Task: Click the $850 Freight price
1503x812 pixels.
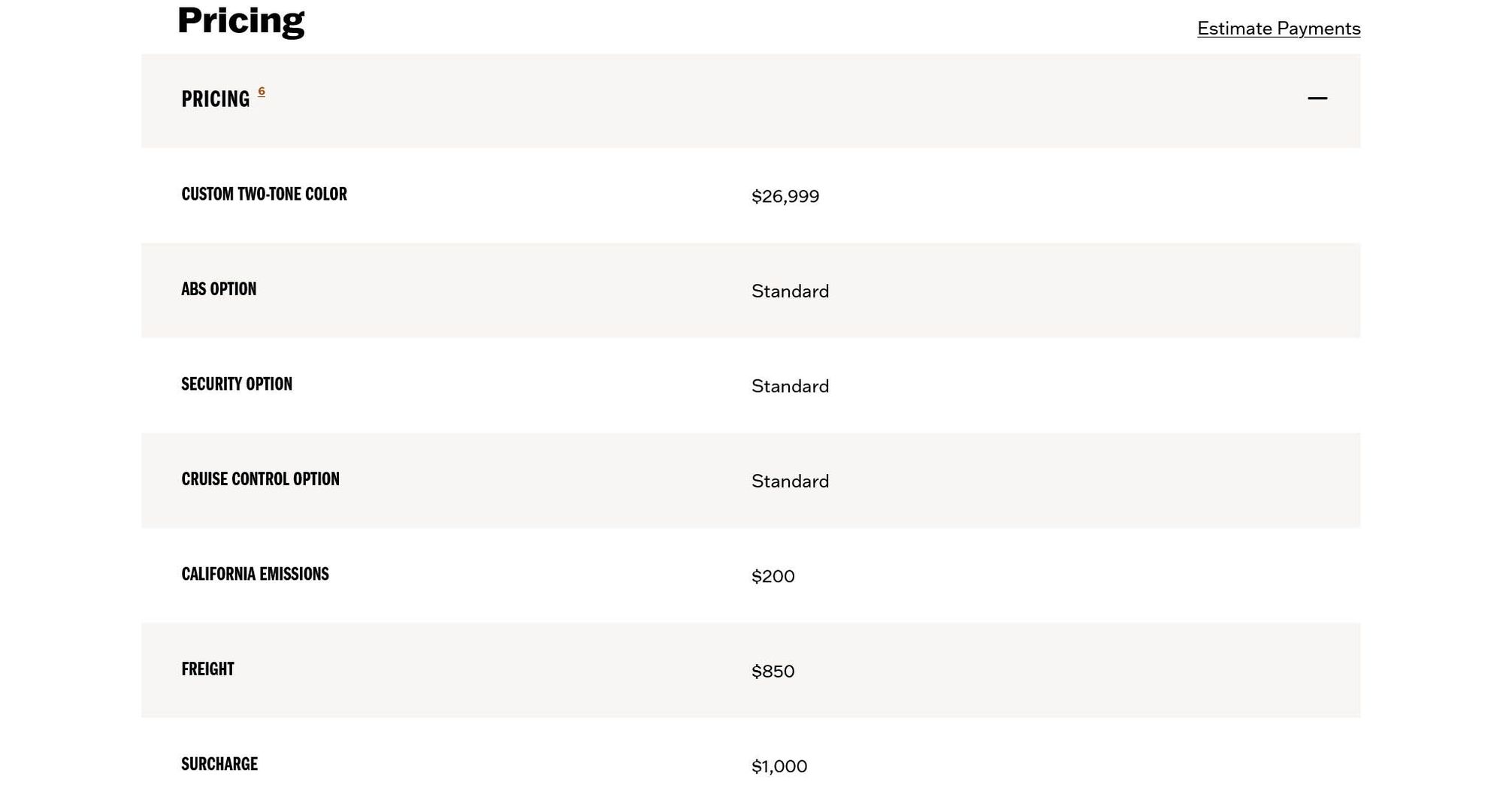Action: (773, 672)
